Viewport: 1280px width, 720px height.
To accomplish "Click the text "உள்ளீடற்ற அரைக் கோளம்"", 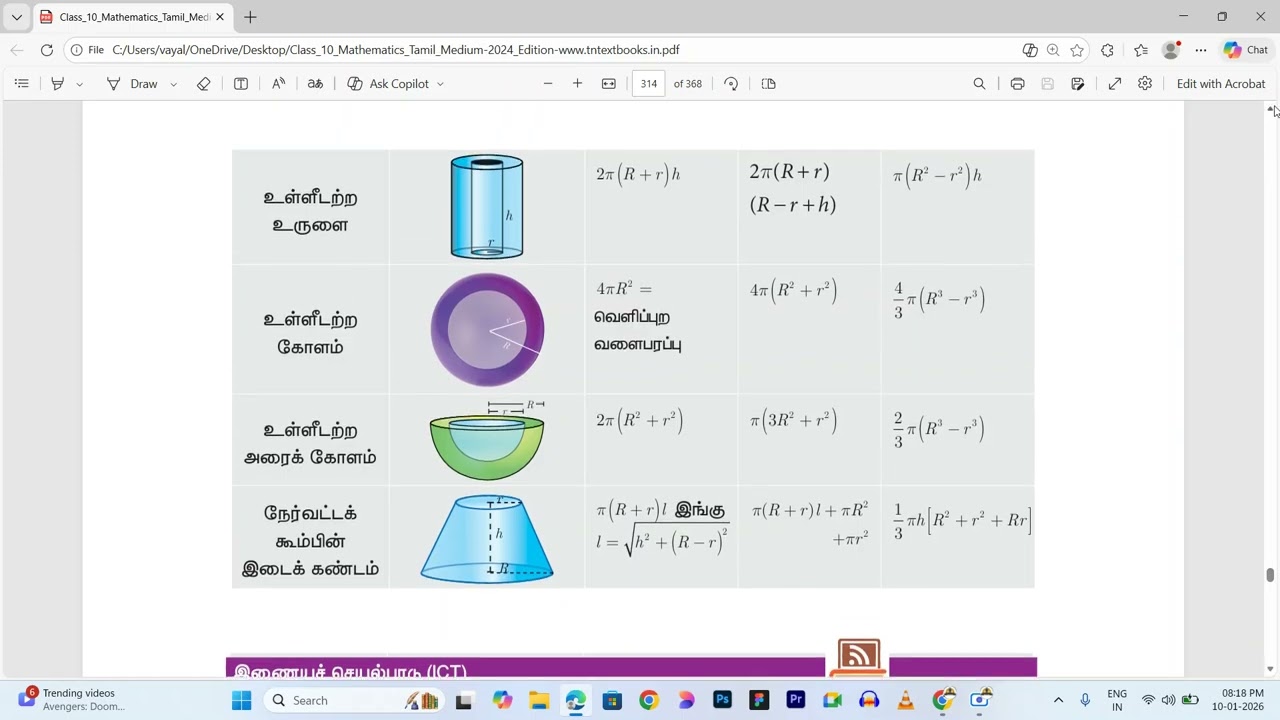I will (310, 443).
